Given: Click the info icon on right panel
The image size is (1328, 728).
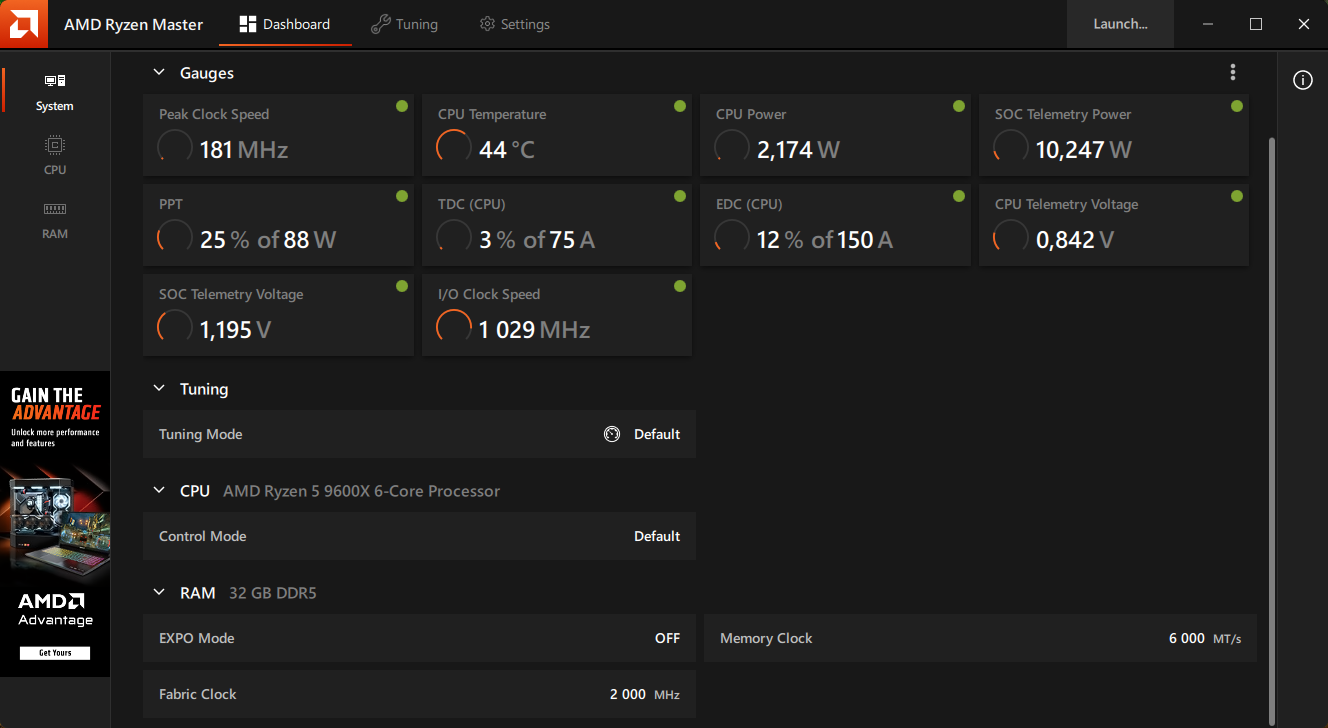Looking at the screenshot, I should (x=1302, y=81).
